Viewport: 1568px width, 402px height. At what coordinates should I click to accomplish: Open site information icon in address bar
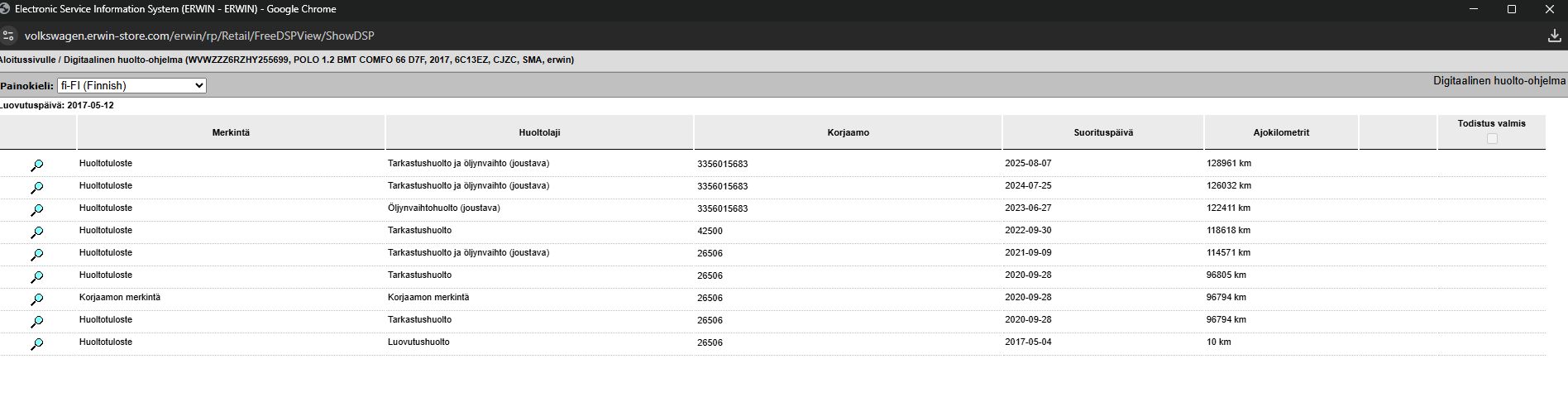[x=9, y=36]
